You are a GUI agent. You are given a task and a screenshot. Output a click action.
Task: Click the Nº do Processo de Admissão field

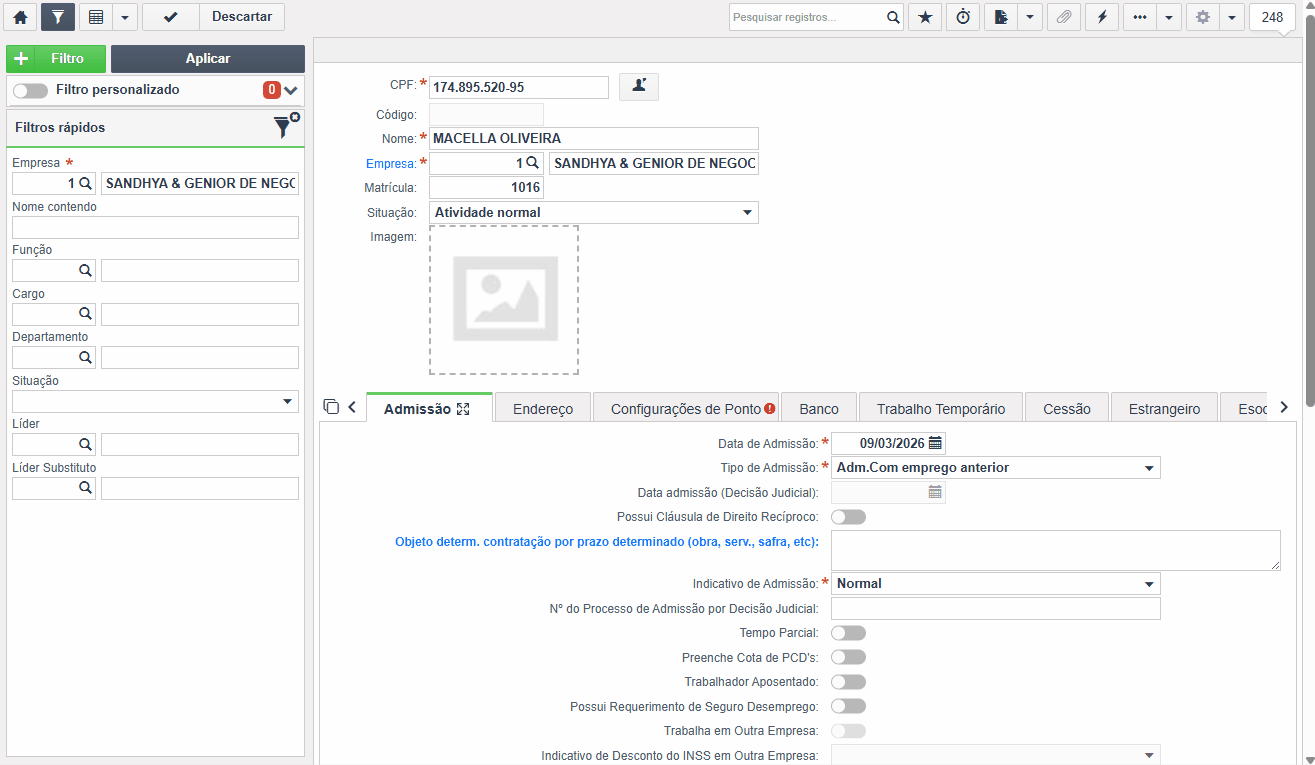(x=996, y=609)
